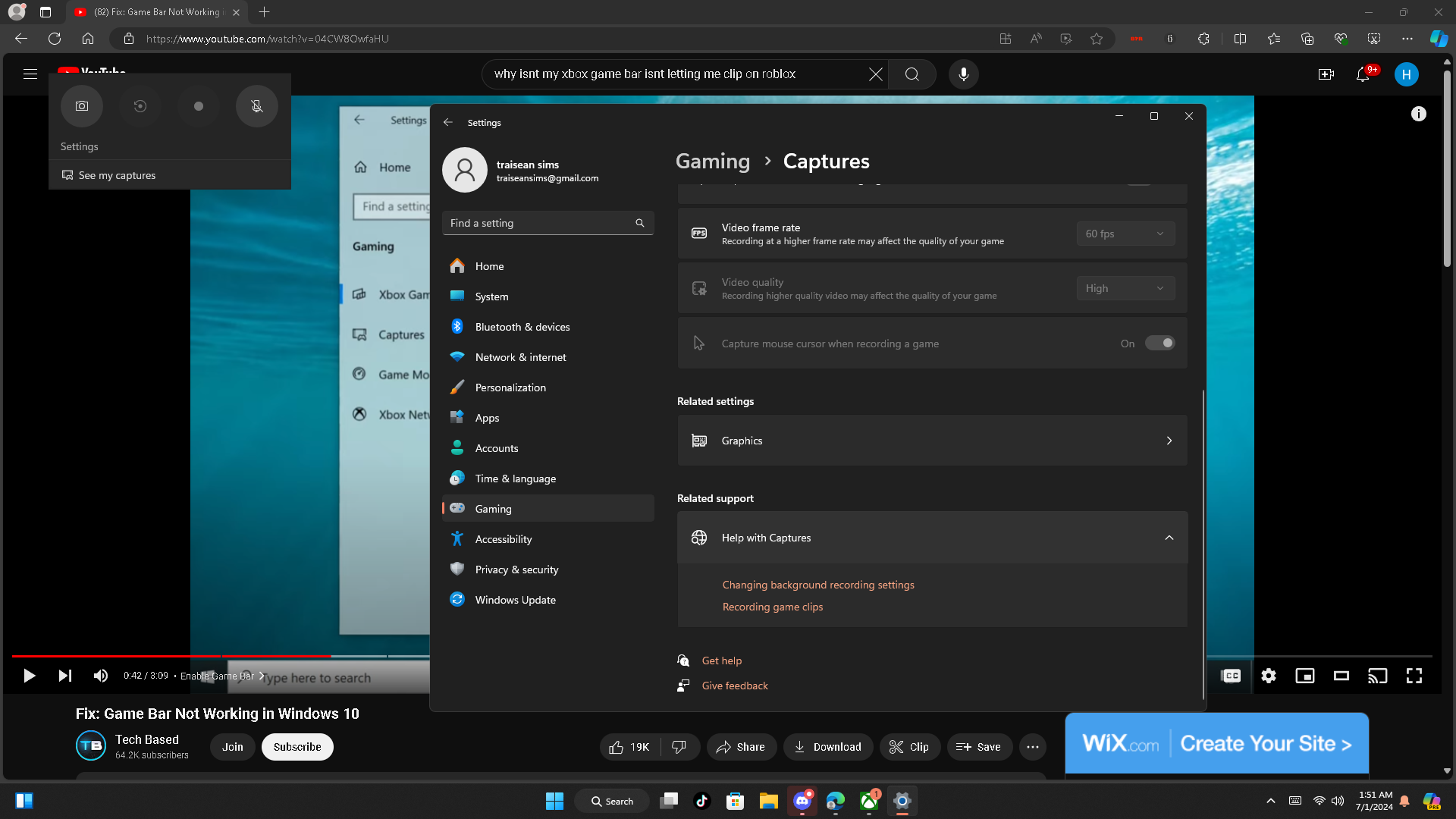
Task: Click the Find a setting search box
Action: 548,223
